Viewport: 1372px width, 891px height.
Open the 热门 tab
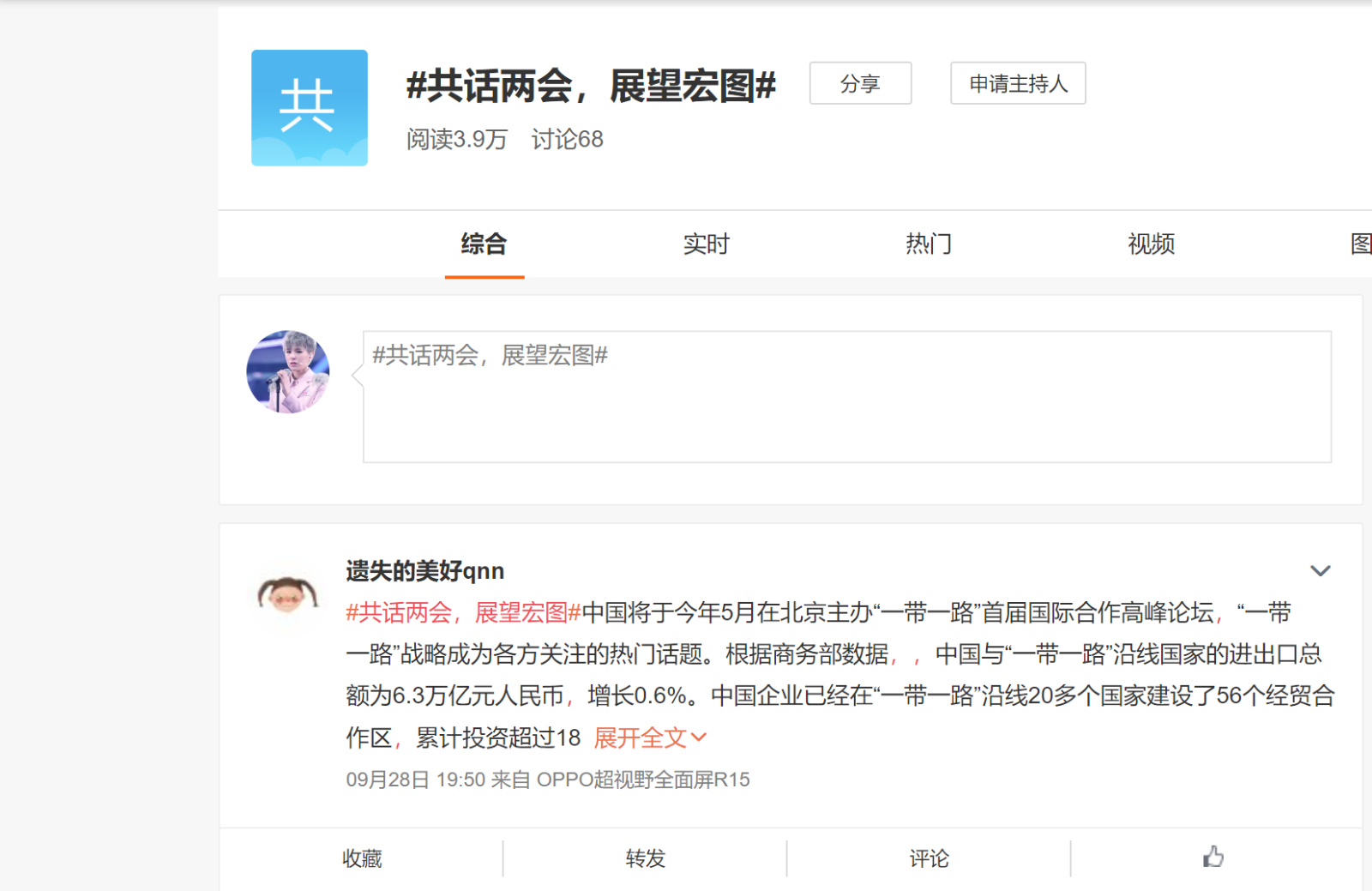point(929,244)
